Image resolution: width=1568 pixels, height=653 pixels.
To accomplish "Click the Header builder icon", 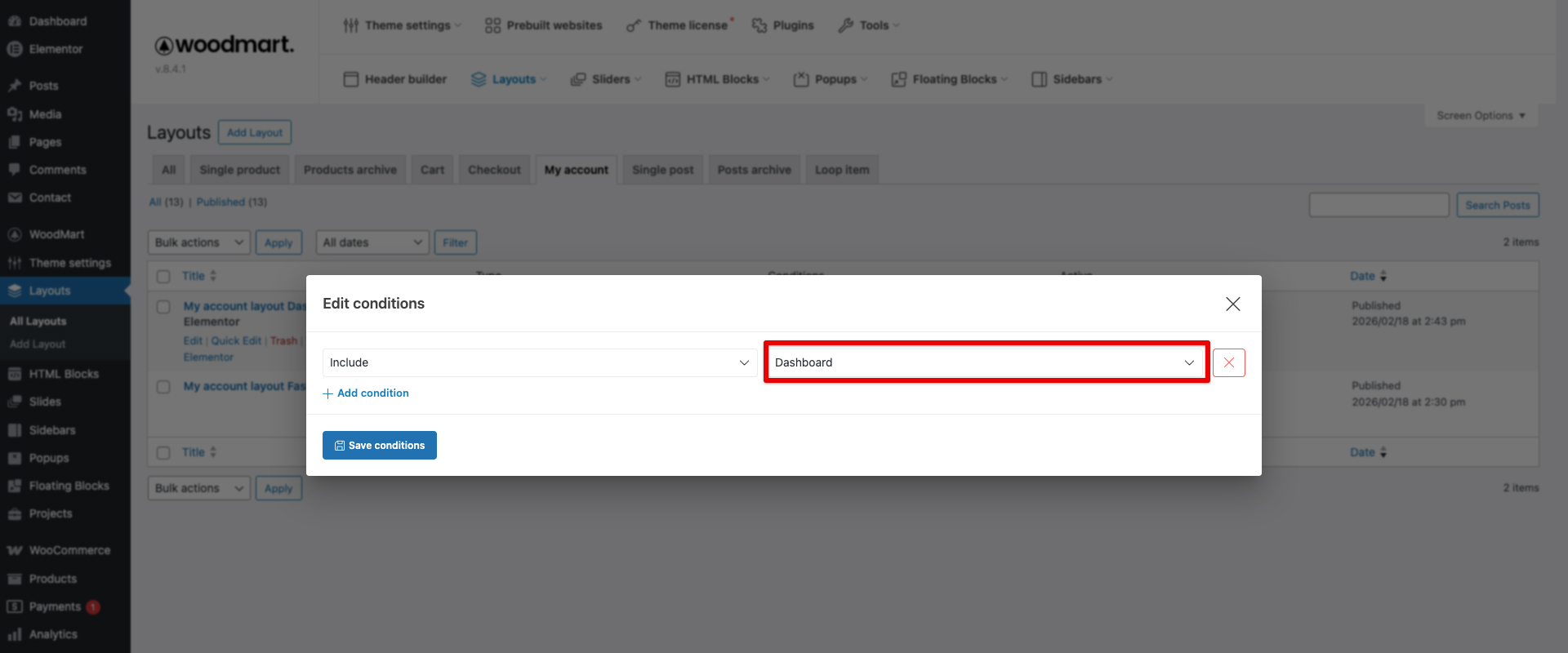I will coord(351,79).
